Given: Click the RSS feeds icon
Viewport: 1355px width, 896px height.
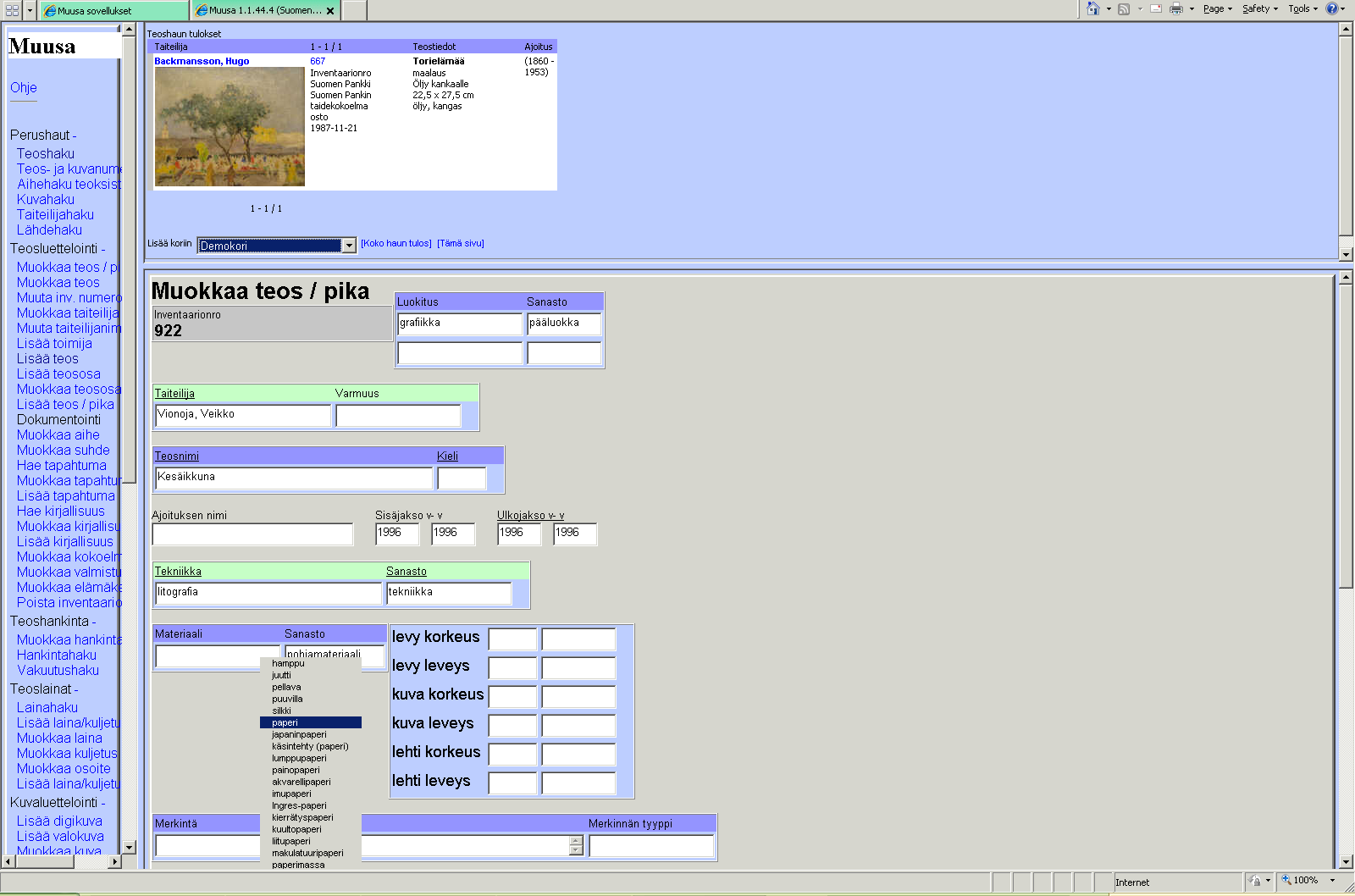Looking at the screenshot, I should click(1124, 9).
